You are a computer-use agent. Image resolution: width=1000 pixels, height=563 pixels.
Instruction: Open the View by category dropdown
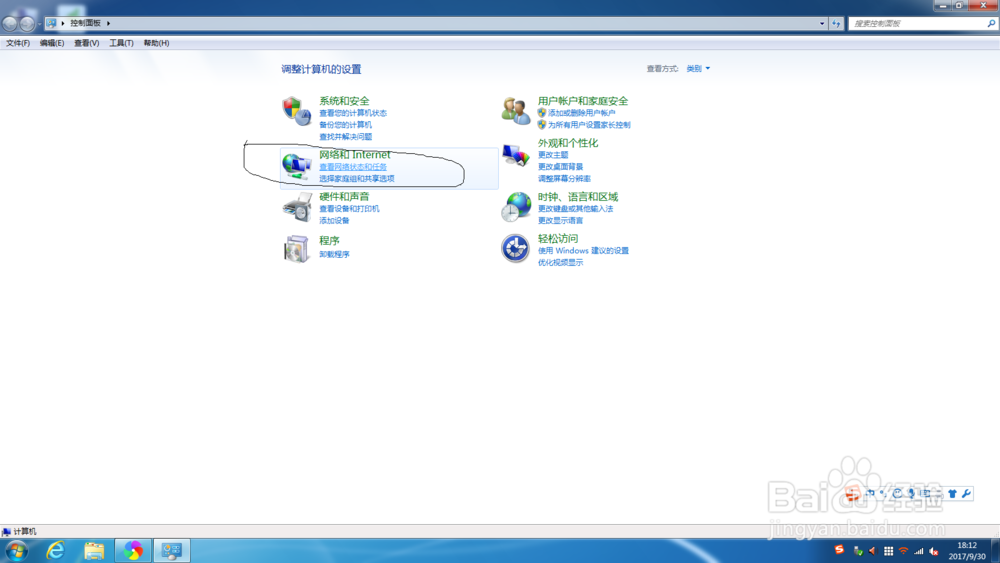698,68
